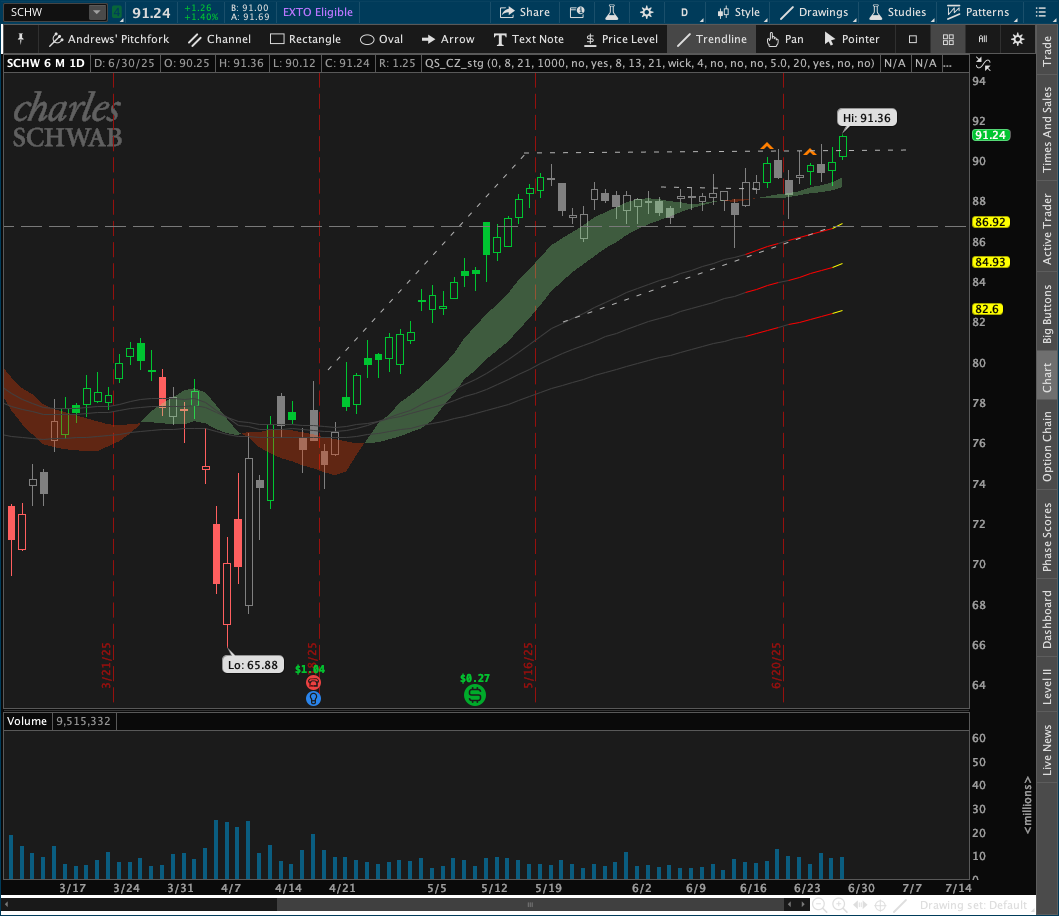Click the 91.24 last price tag on axis

click(x=990, y=135)
